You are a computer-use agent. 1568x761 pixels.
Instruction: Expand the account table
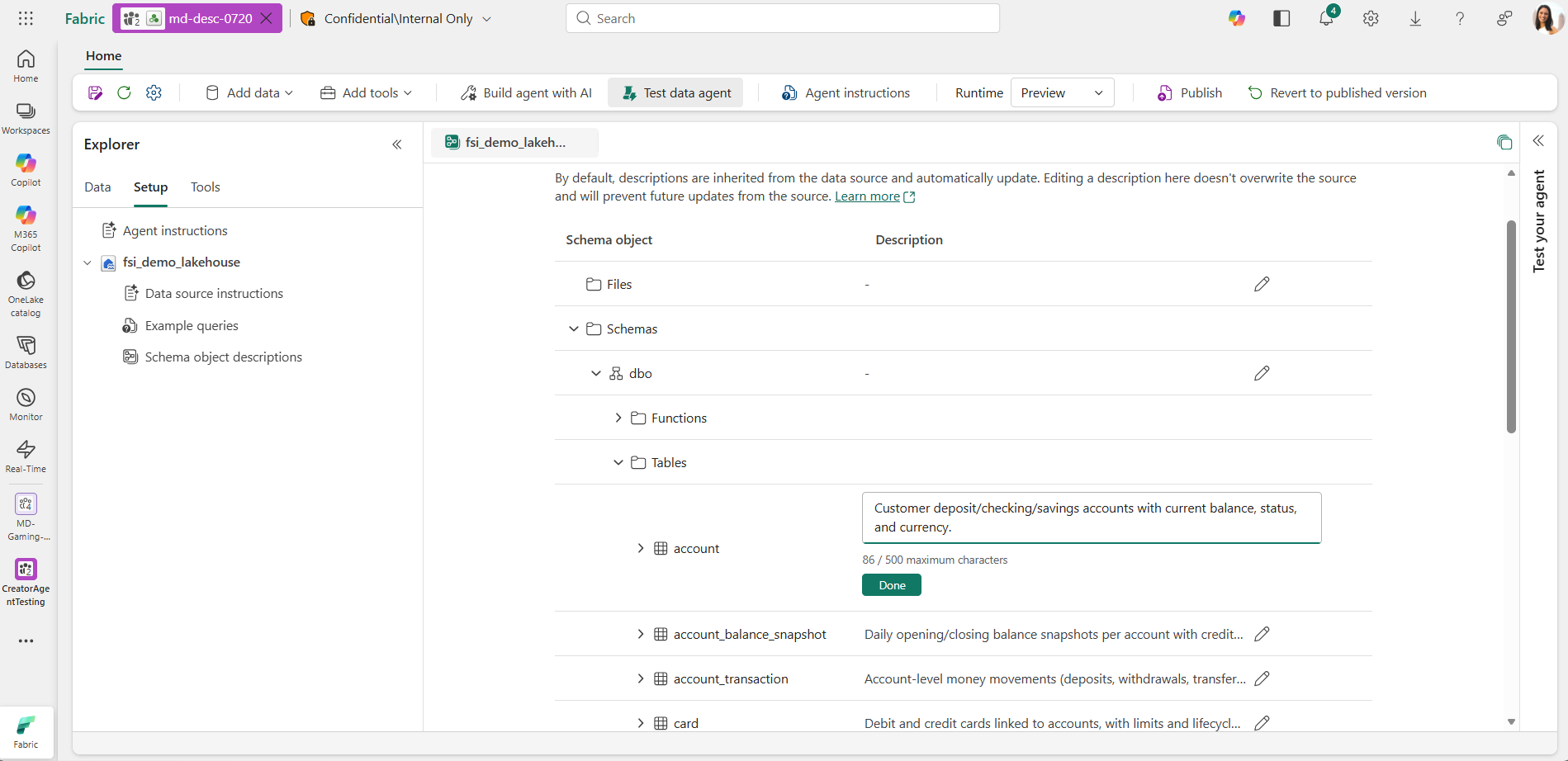tap(641, 548)
